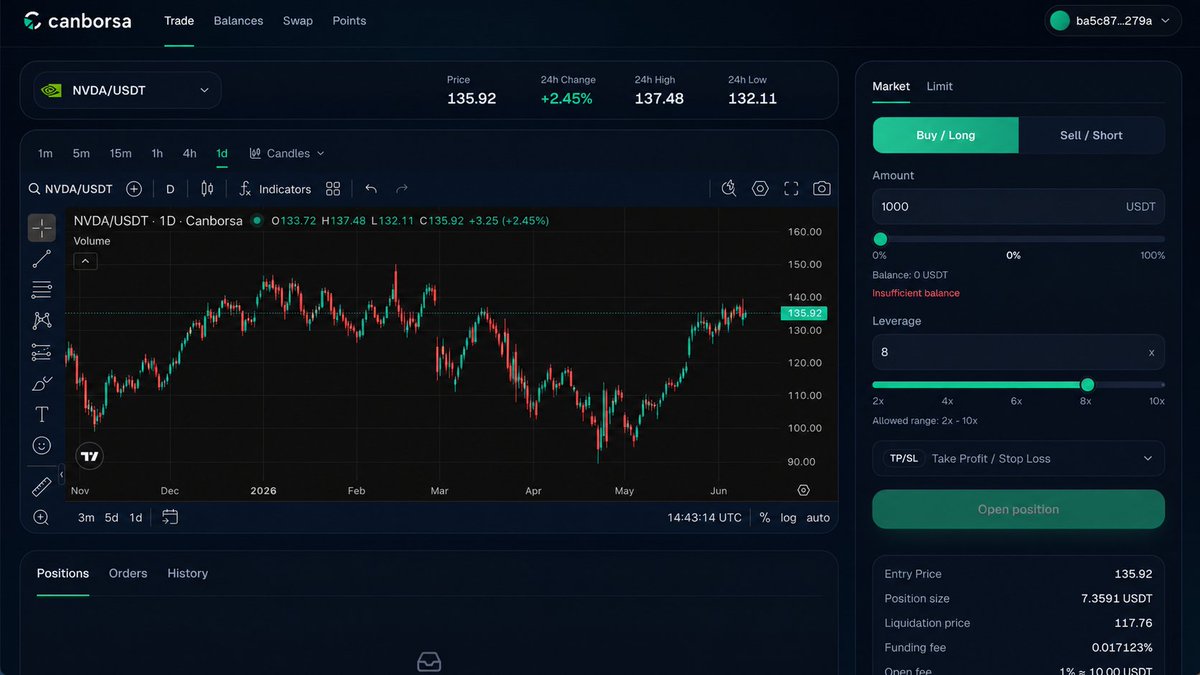Screen dimensions: 1200x675
Task: Open the Candles chart type dropdown
Action: point(287,153)
